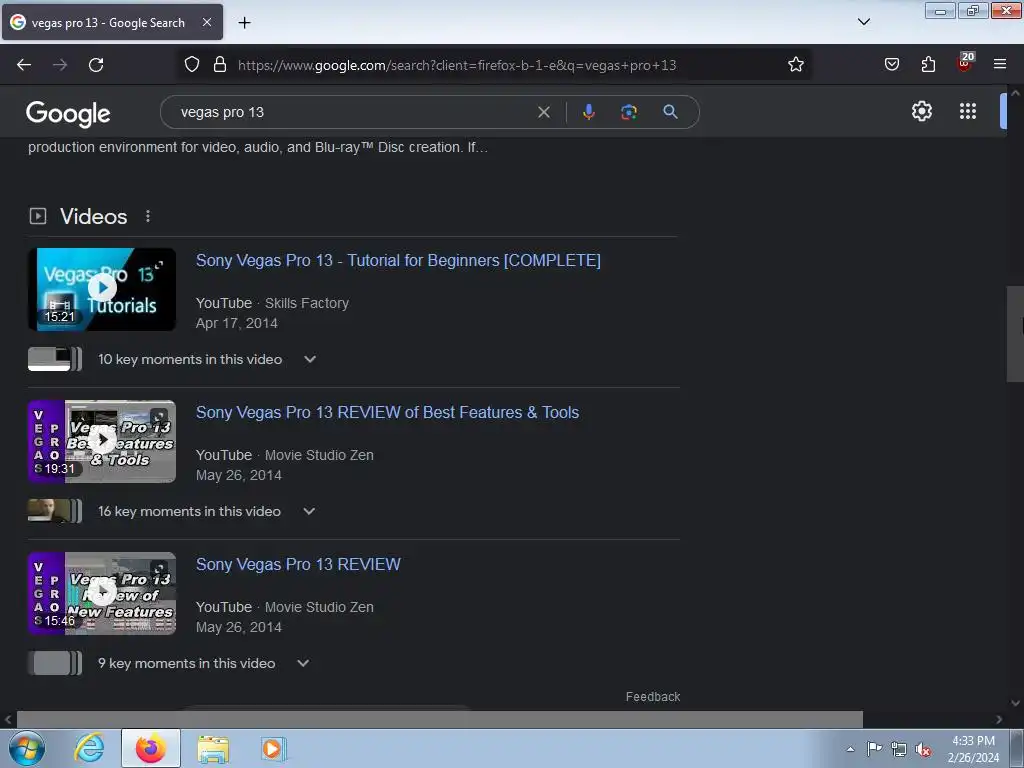Open the Windows Start menu

(x=26, y=749)
